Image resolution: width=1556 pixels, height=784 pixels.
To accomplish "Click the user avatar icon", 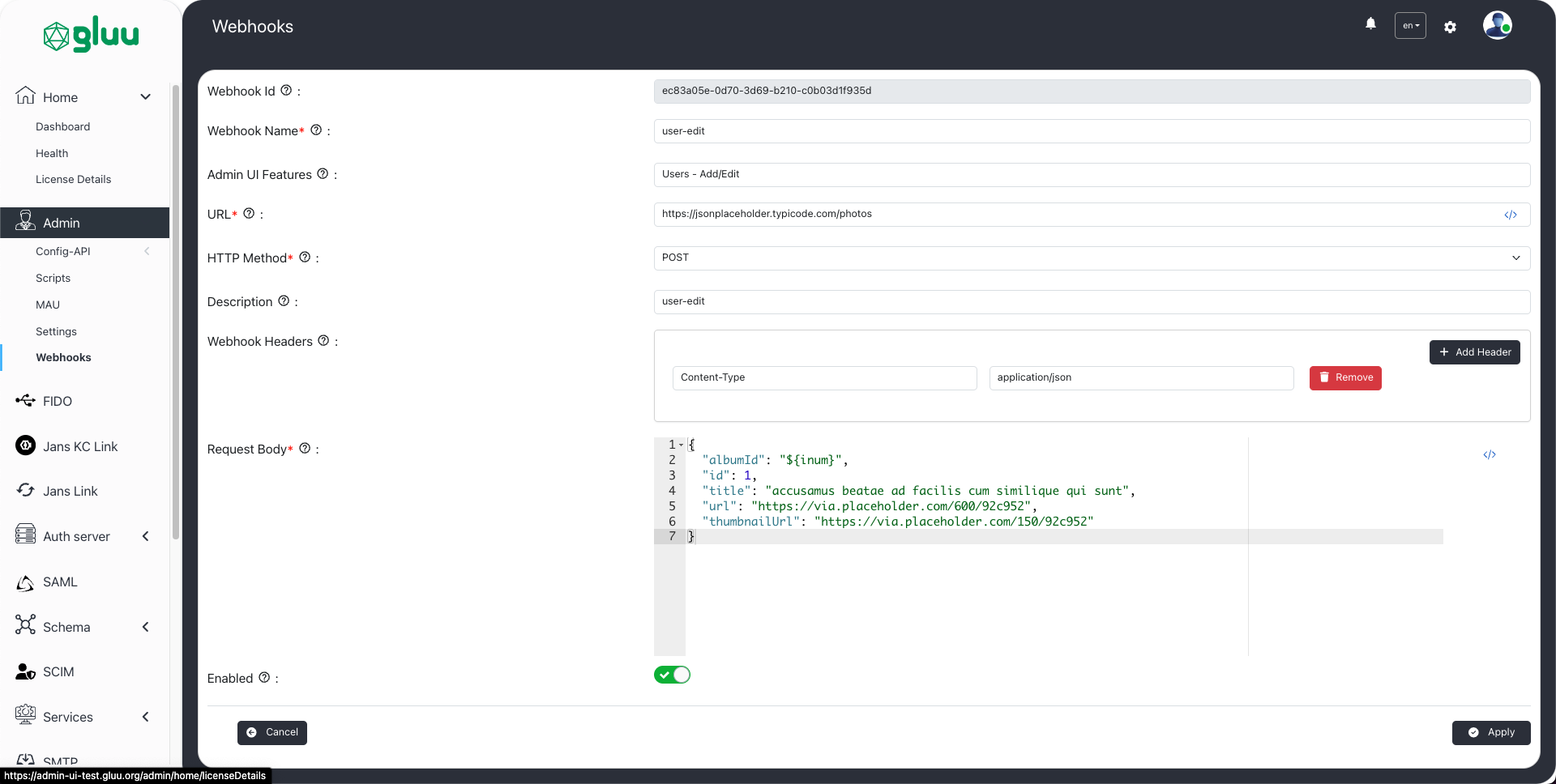I will coord(1497,25).
